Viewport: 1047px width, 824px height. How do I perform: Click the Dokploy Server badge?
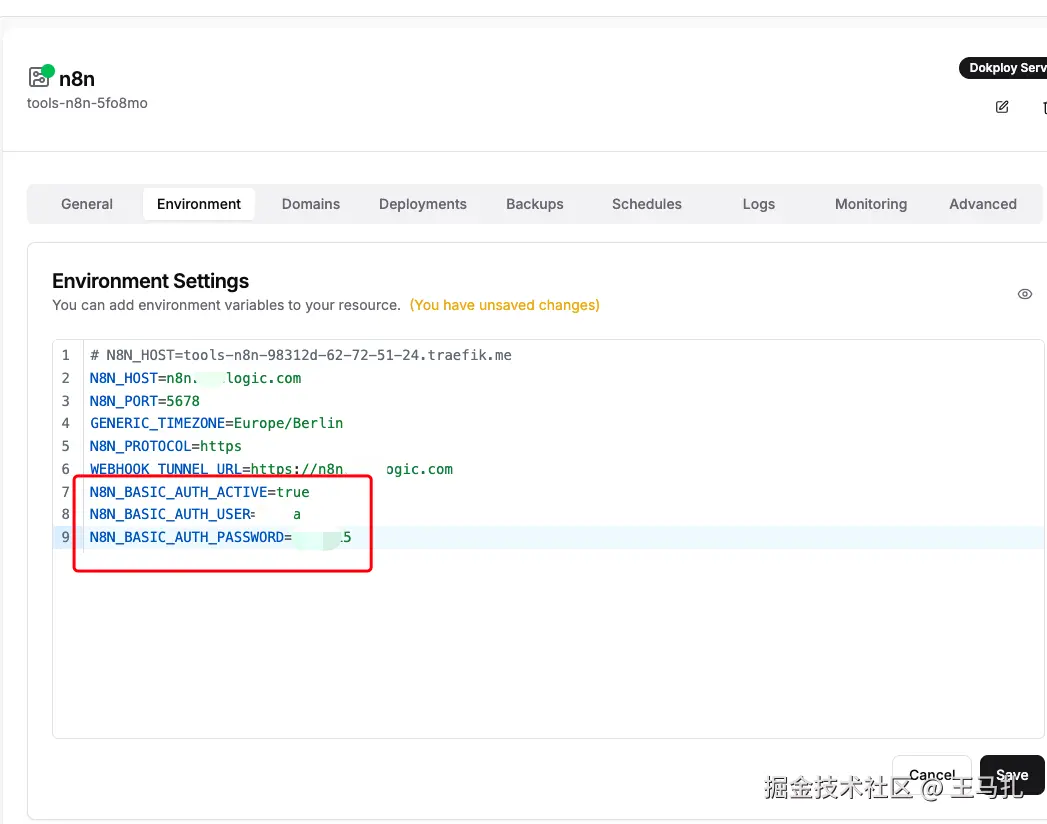click(1005, 68)
